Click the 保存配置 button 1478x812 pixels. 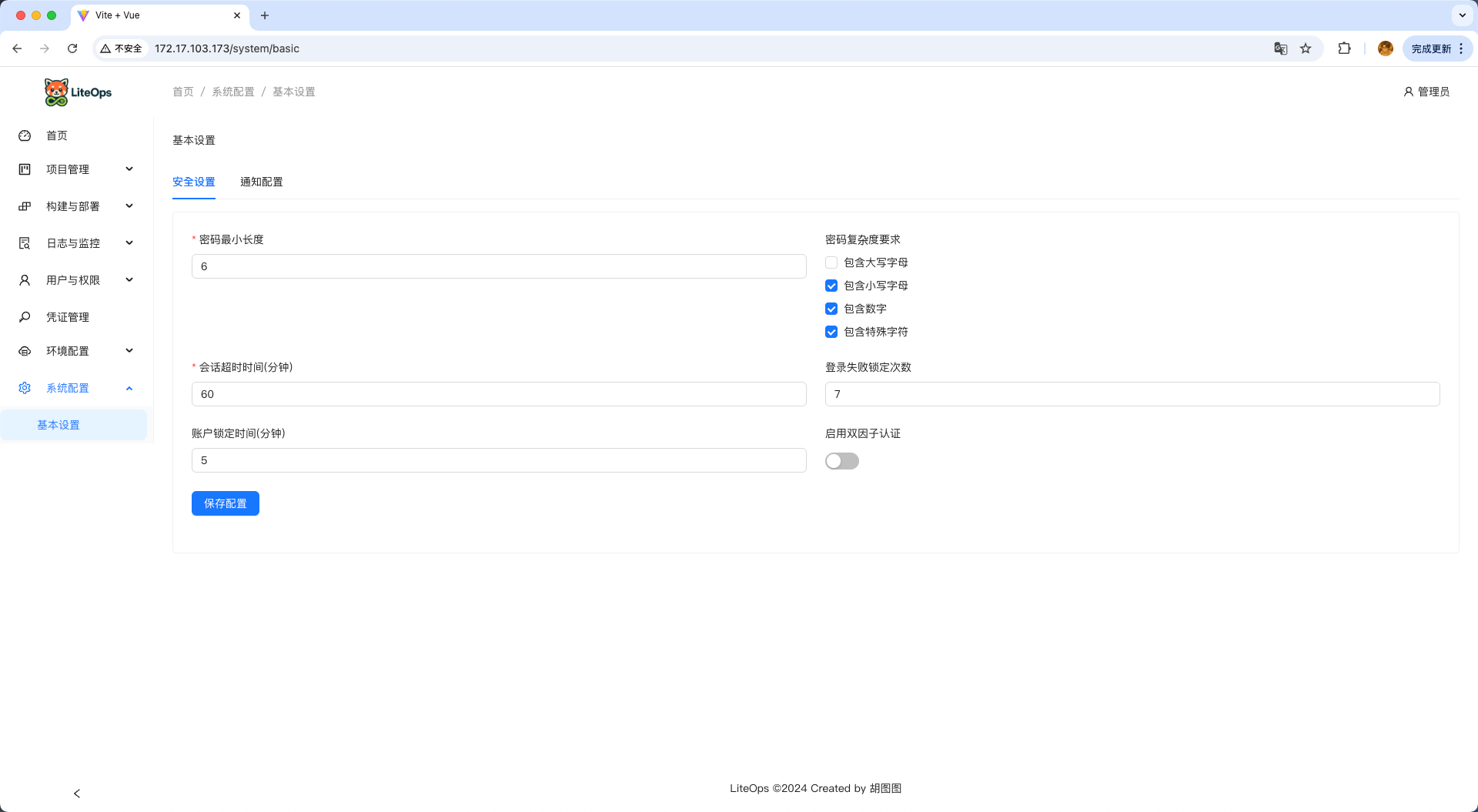coord(225,503)
